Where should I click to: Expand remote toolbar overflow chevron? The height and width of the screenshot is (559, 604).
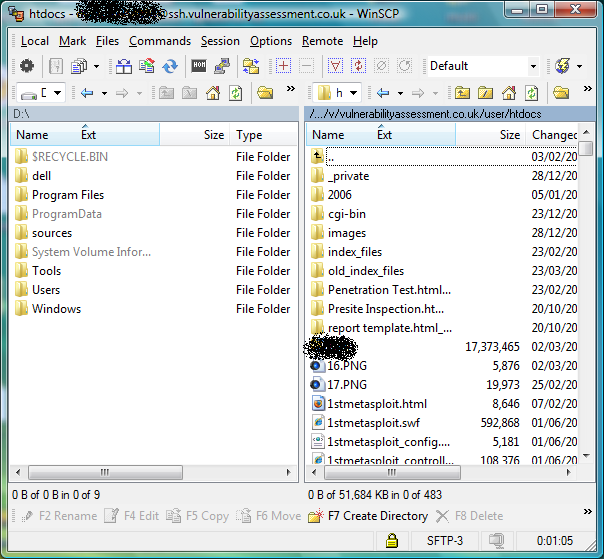point(587,89)
